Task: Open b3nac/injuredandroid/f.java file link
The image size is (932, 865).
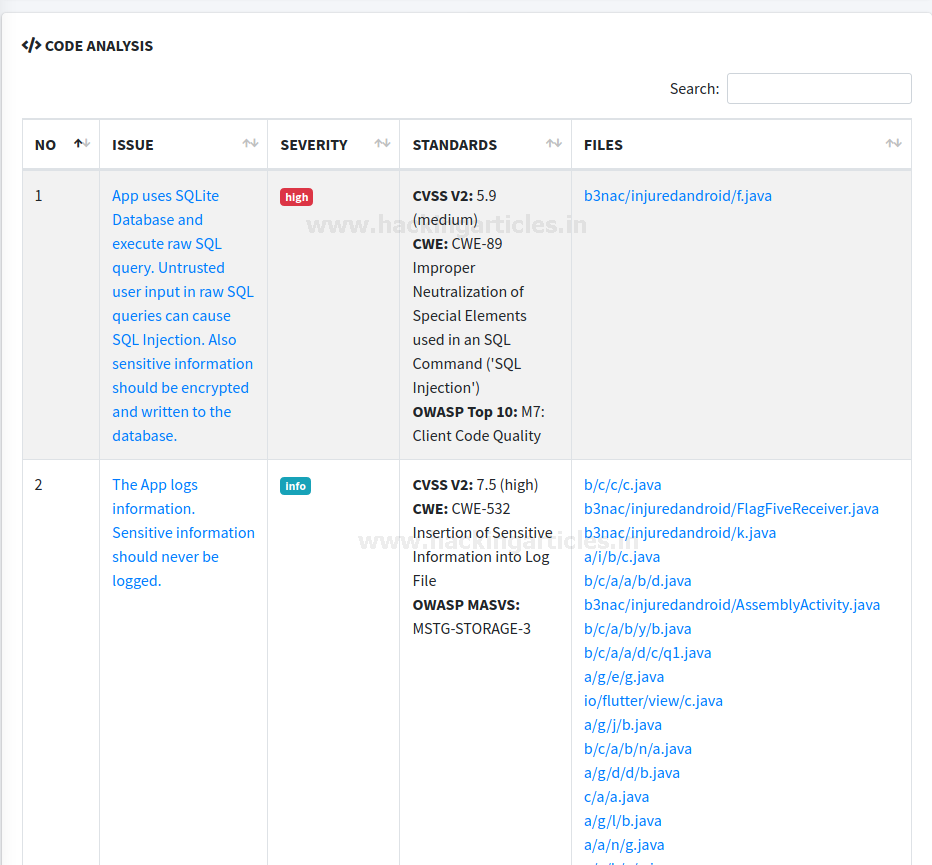Action: (677, 196)
